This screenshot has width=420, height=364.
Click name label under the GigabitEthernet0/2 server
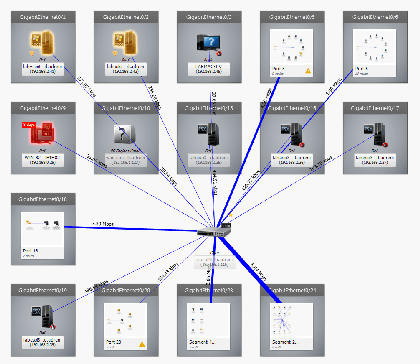point(126,69)
